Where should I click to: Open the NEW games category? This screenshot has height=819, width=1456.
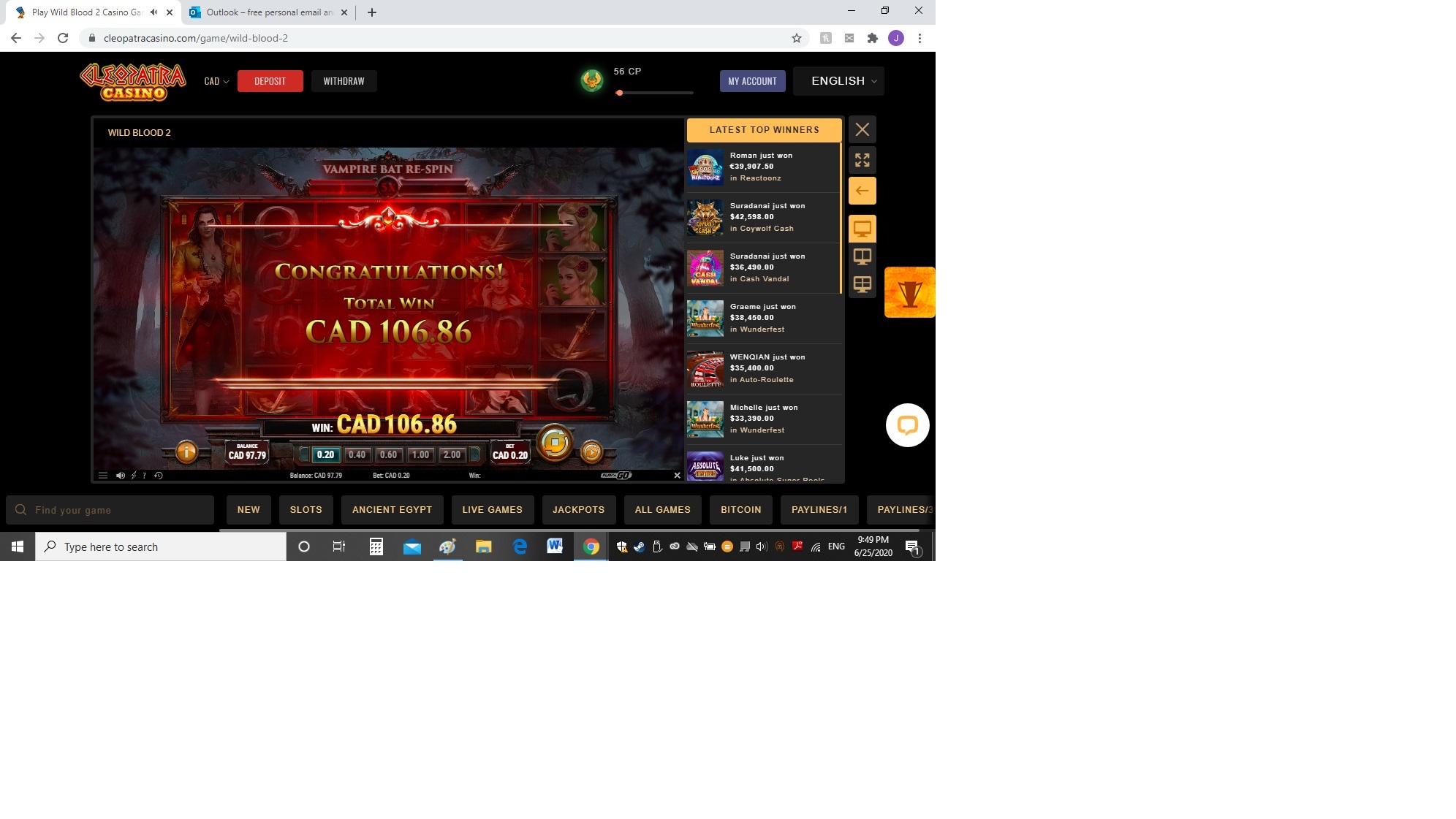249,510
